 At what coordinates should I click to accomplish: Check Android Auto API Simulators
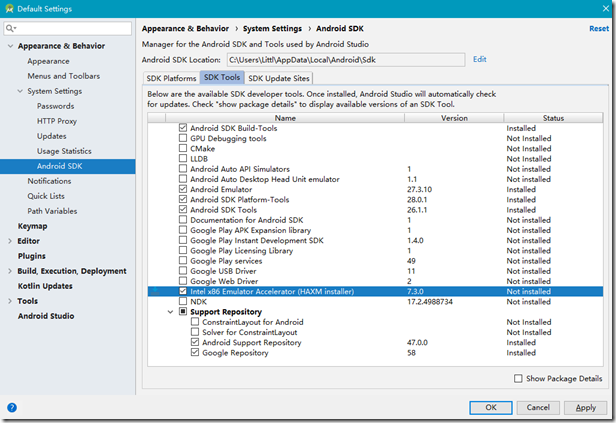click(183, 168)
